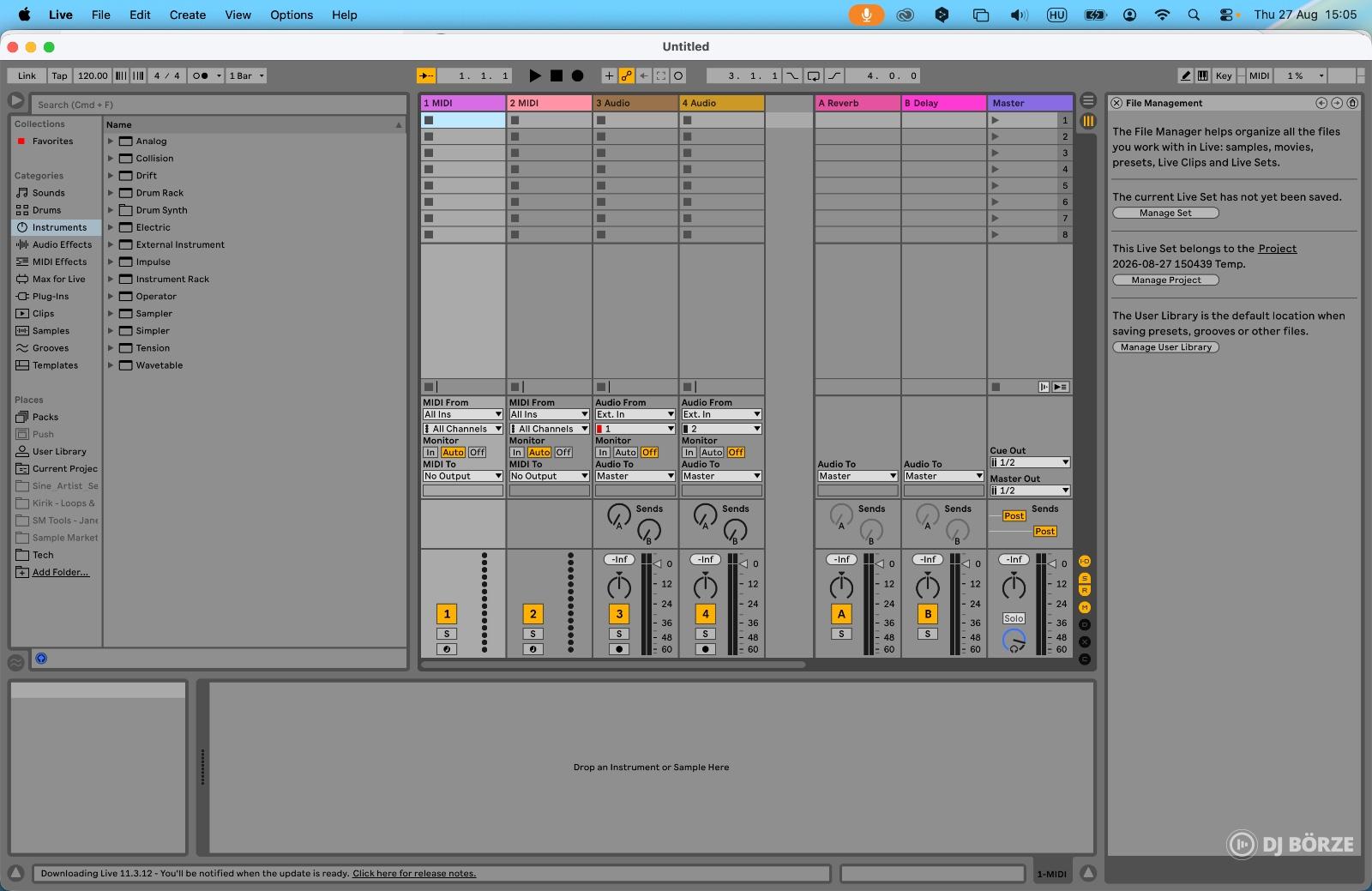The image size is (1372, 891).
Task: Toggle the Automation Arm icon
Action: (x=627, y=75)
